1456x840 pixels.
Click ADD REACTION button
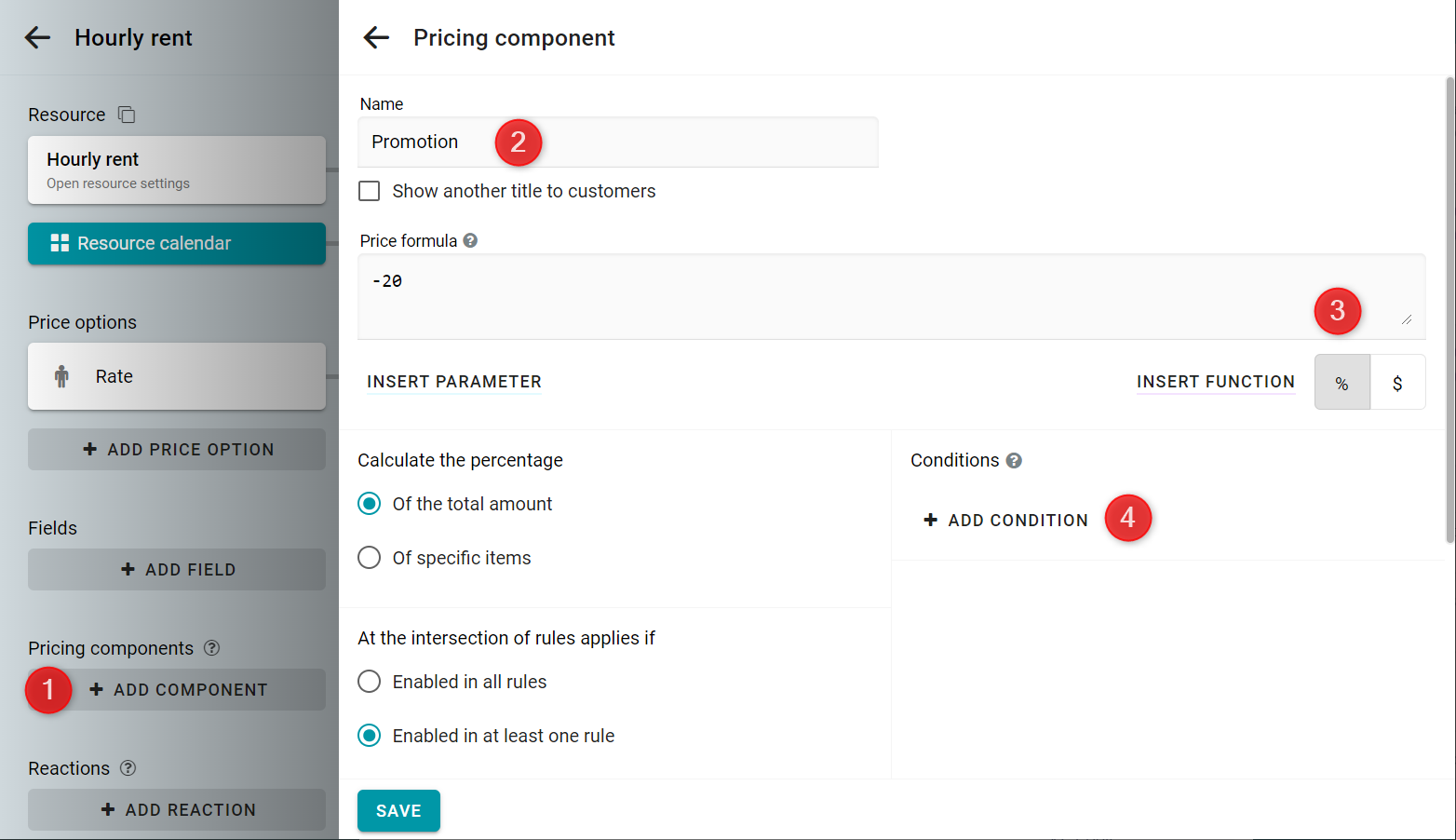[x=177, y=809]
